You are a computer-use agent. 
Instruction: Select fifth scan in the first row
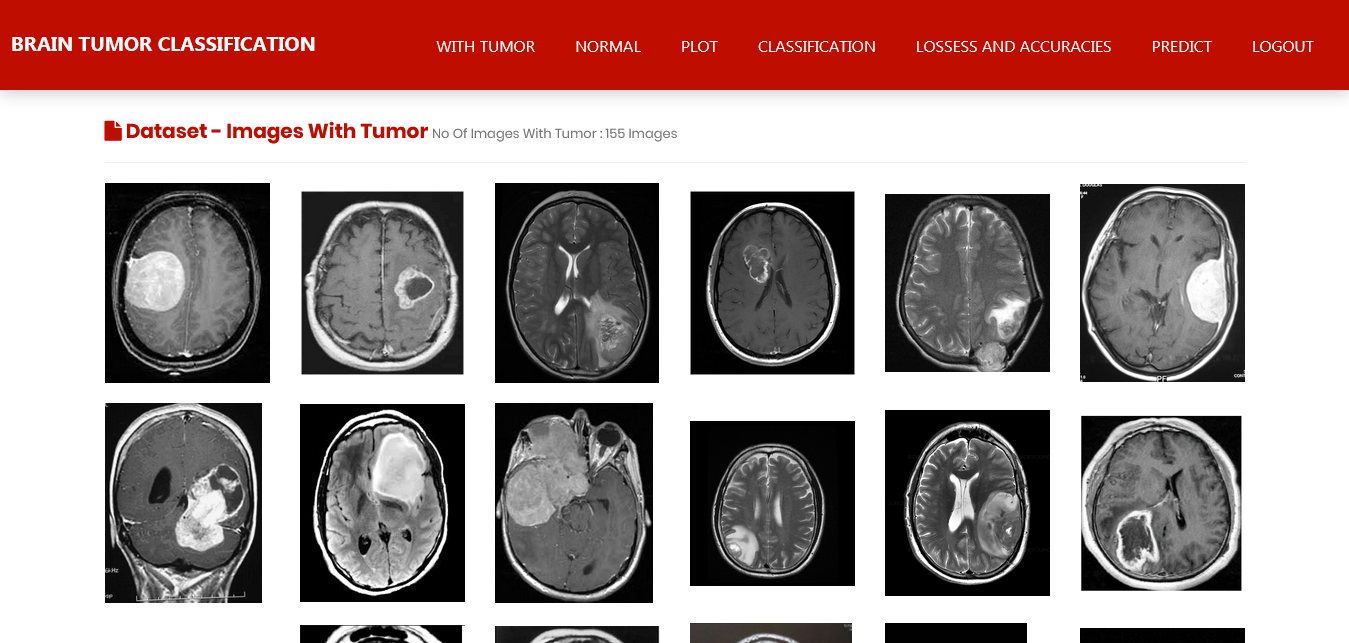coord(967,283)
